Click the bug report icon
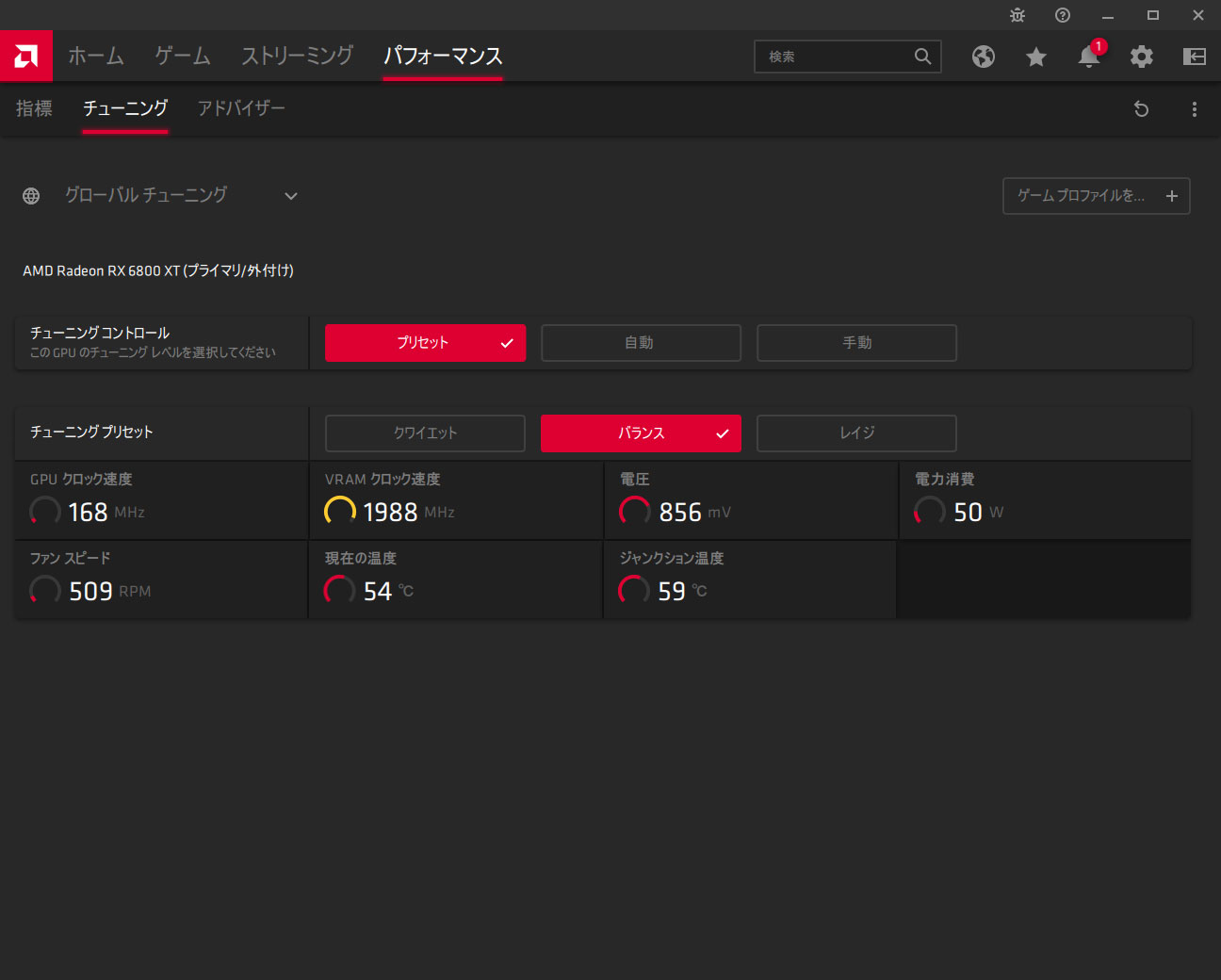 pyautogui.click(x=1017, y=15)
